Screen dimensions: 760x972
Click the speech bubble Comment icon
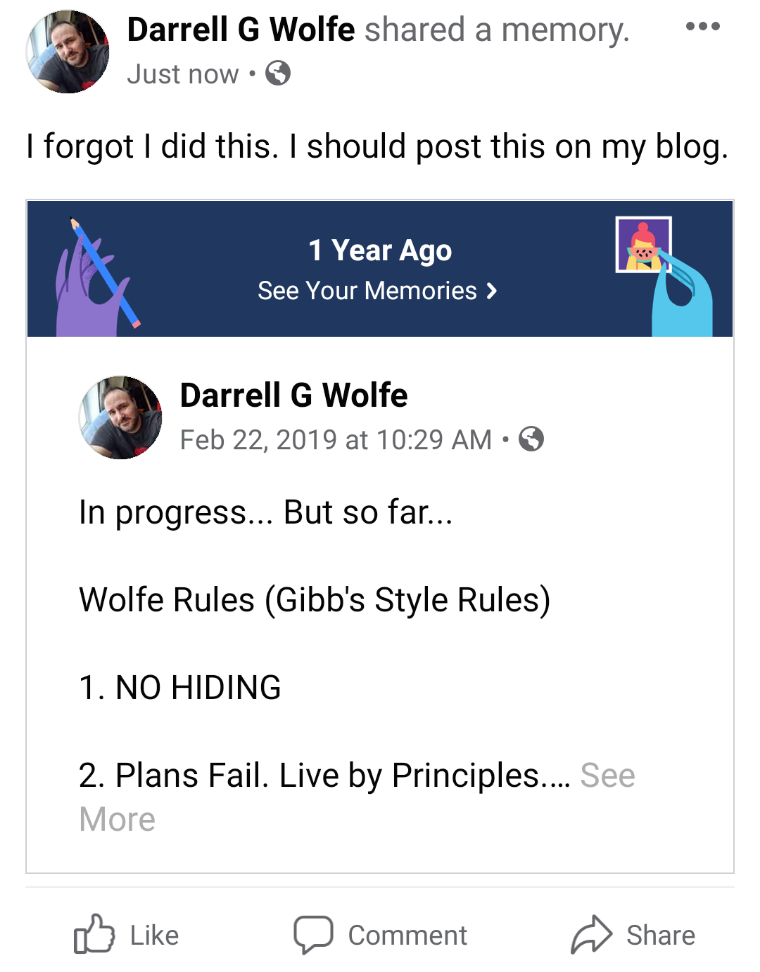(x=312, y=935)
